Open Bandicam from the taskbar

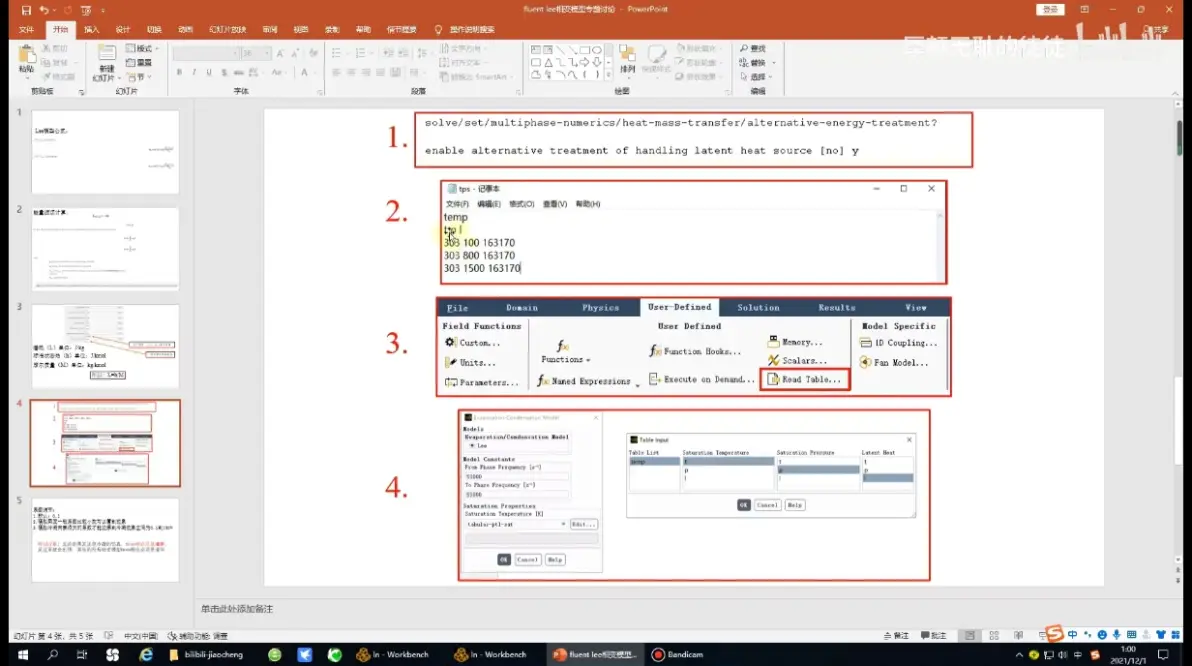click(678, 654)
